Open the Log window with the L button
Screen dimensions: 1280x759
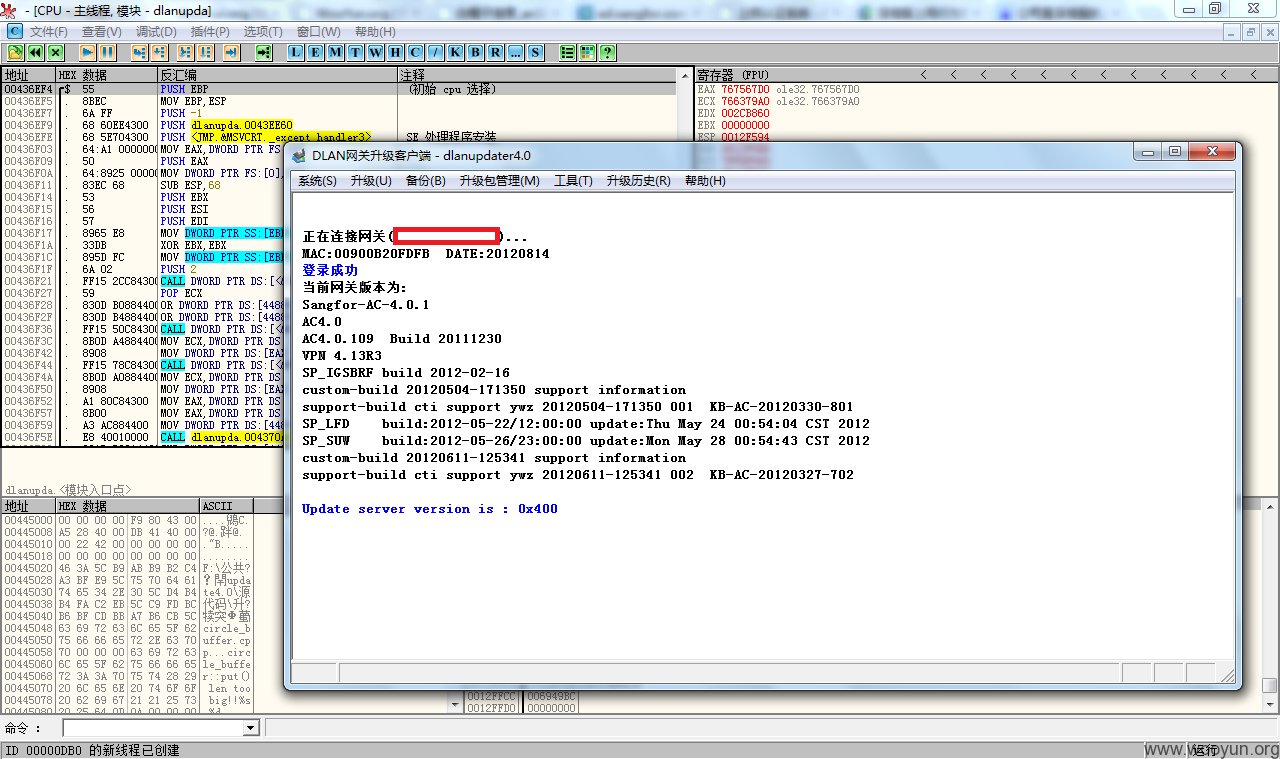[x=296, y=52]
